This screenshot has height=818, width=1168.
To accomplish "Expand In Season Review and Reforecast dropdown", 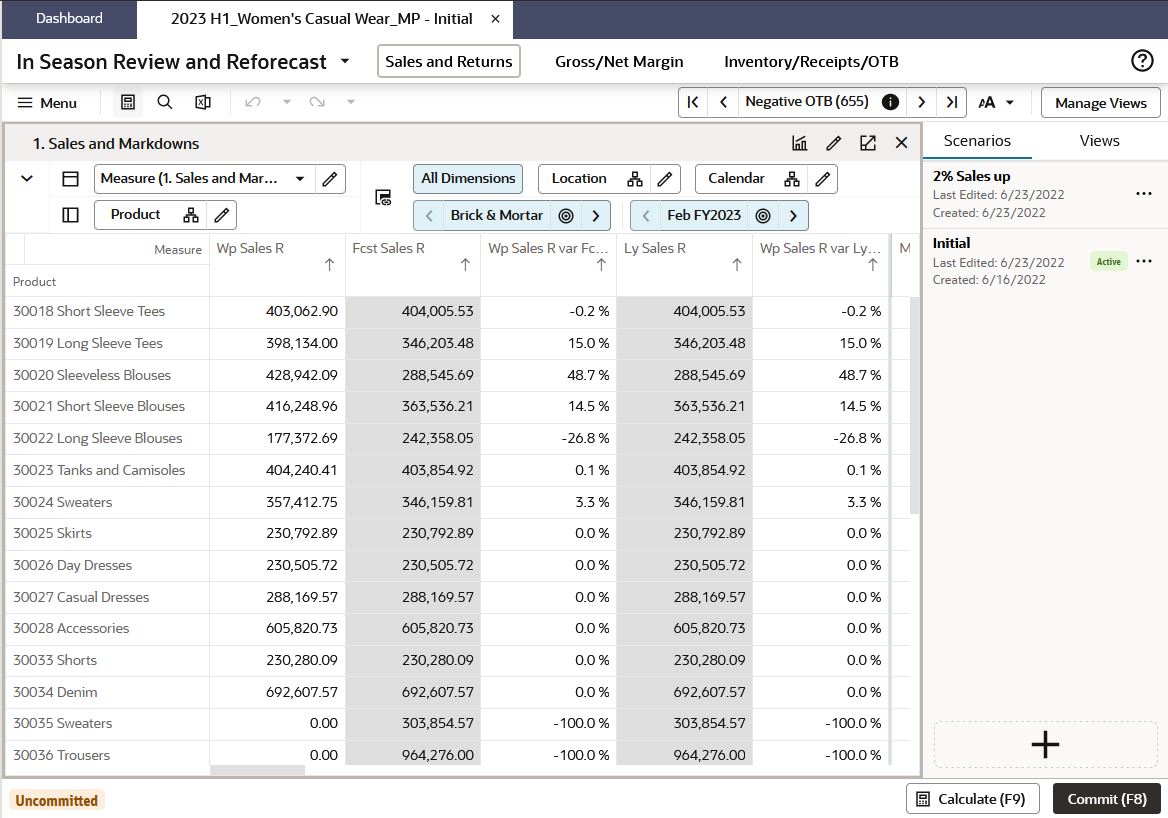I will point(345,61).
